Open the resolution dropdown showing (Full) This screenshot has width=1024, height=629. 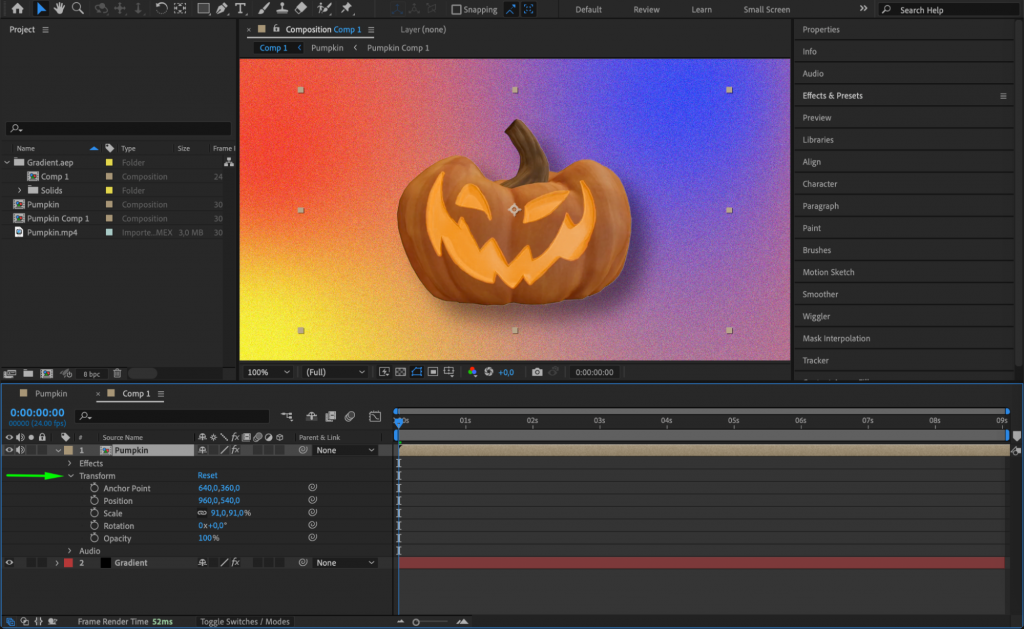click(x=336, y=371)
